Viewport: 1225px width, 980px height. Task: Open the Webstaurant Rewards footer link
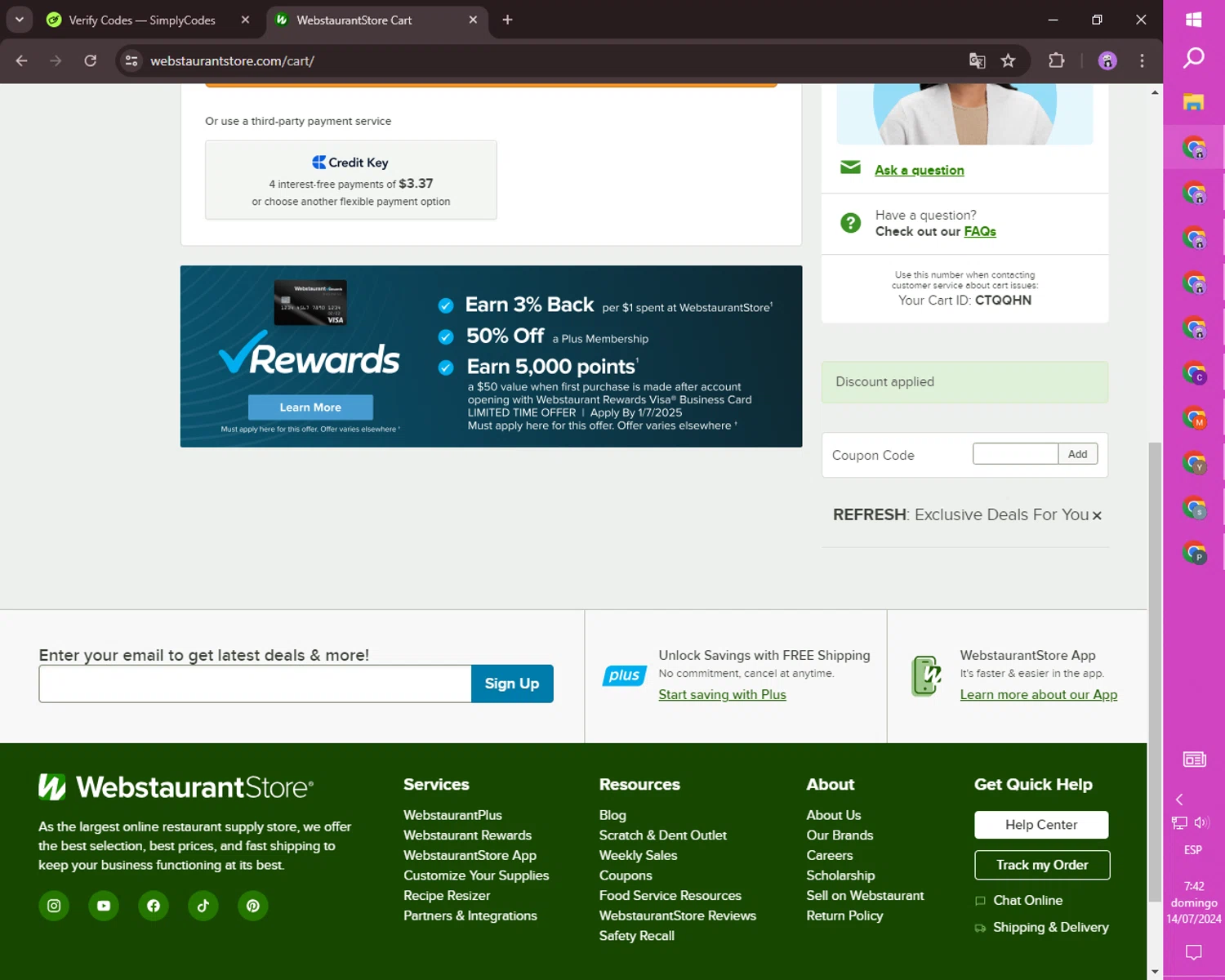(x=467, y=835)
